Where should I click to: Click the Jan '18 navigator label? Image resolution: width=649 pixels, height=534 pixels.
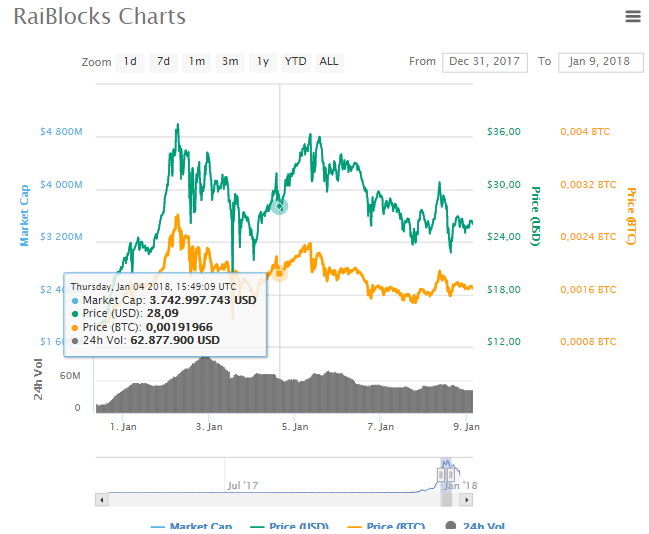pyautogui.click(x=461, y=485)
